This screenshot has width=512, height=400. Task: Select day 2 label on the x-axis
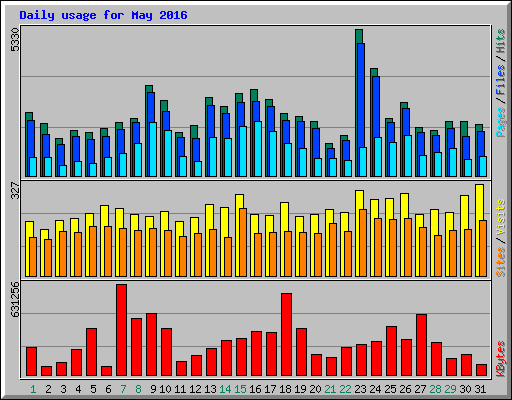[x=48, y=389]
